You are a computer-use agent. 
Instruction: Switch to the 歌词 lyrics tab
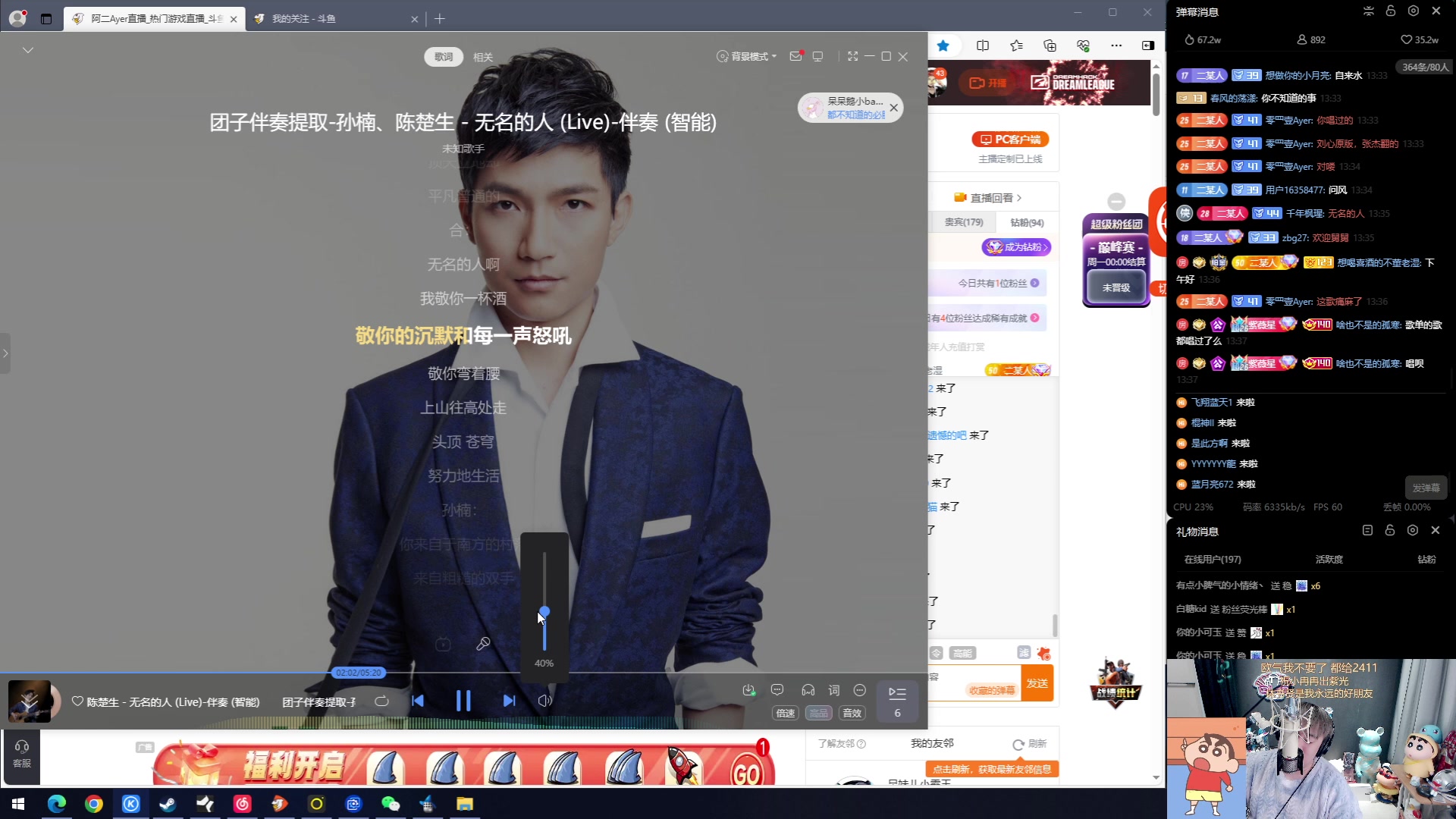pyautogui.click(x=444, y=57)
